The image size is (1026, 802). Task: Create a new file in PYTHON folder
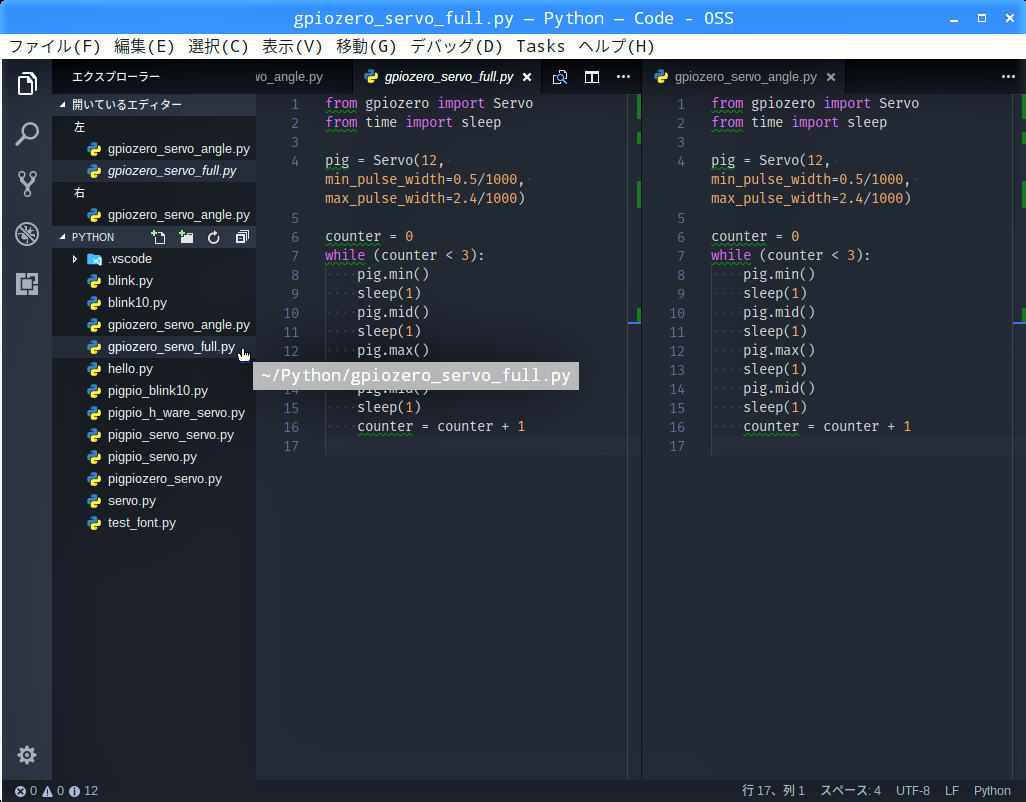[158, 237]
